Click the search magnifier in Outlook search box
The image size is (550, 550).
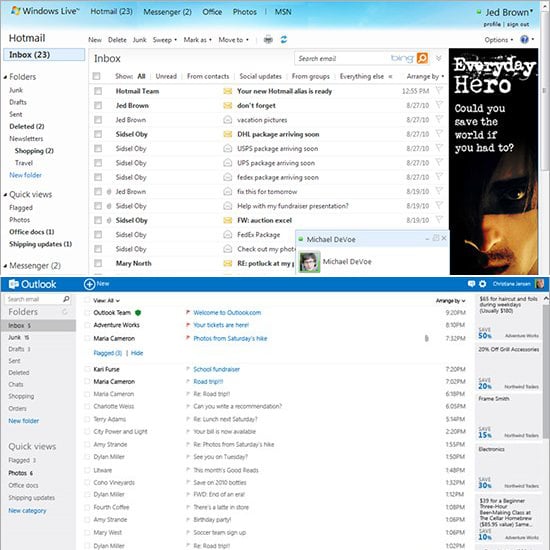(x=66, y=299)
